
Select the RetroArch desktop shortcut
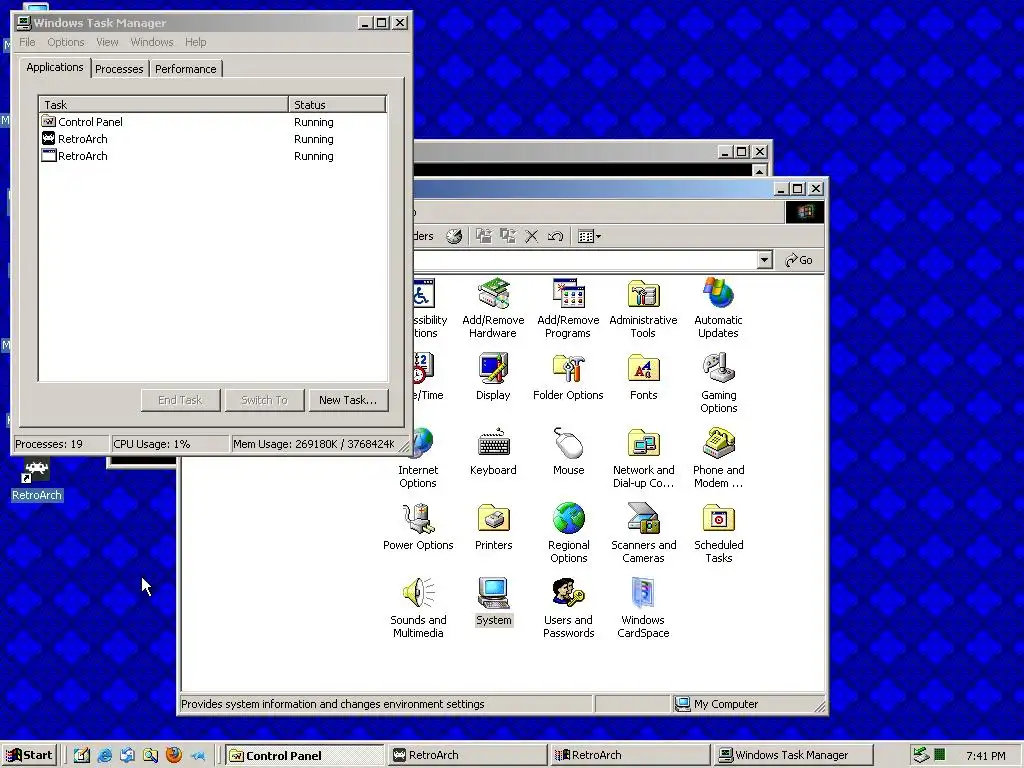click(x=37, y=480)
